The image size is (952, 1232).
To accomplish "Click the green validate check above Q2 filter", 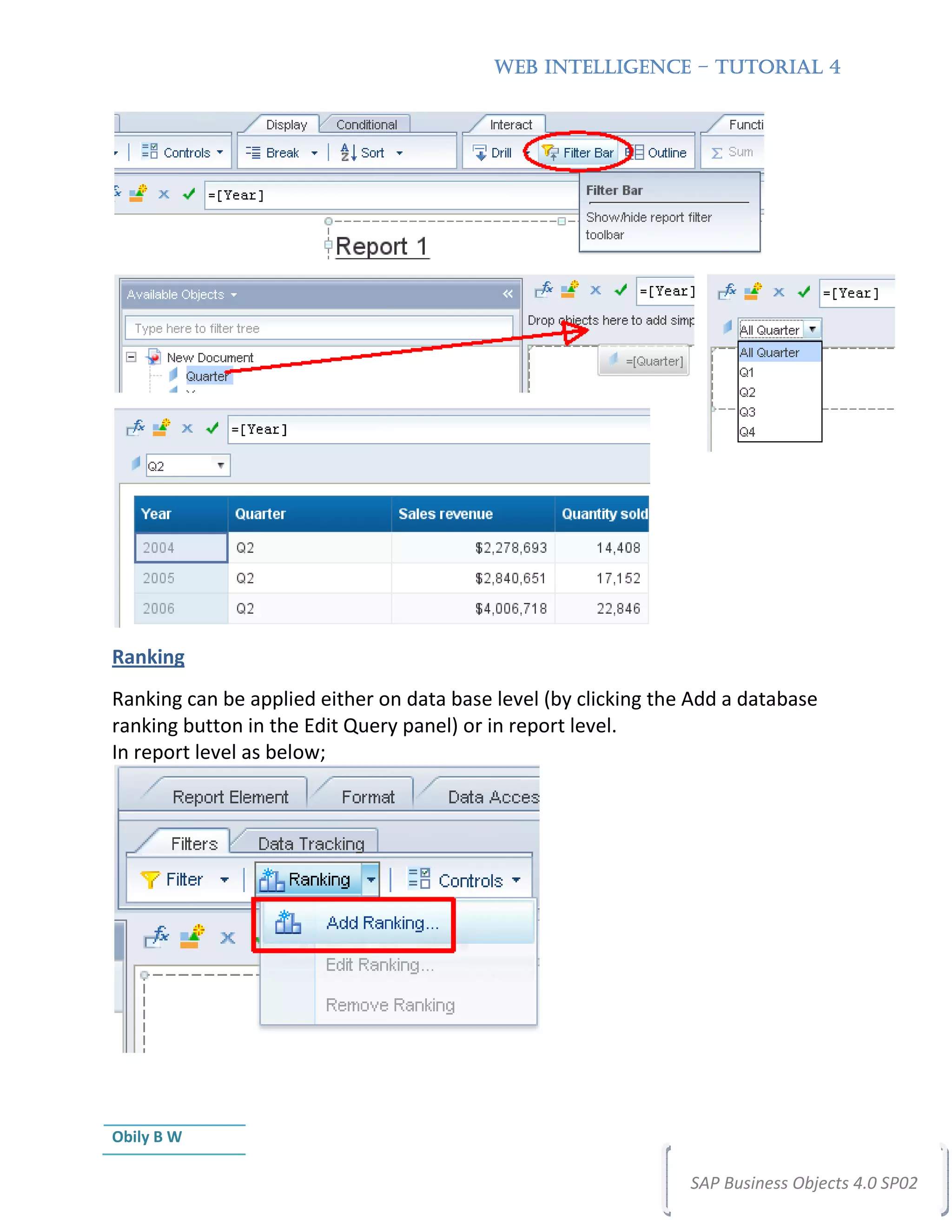I will [212, 428].
